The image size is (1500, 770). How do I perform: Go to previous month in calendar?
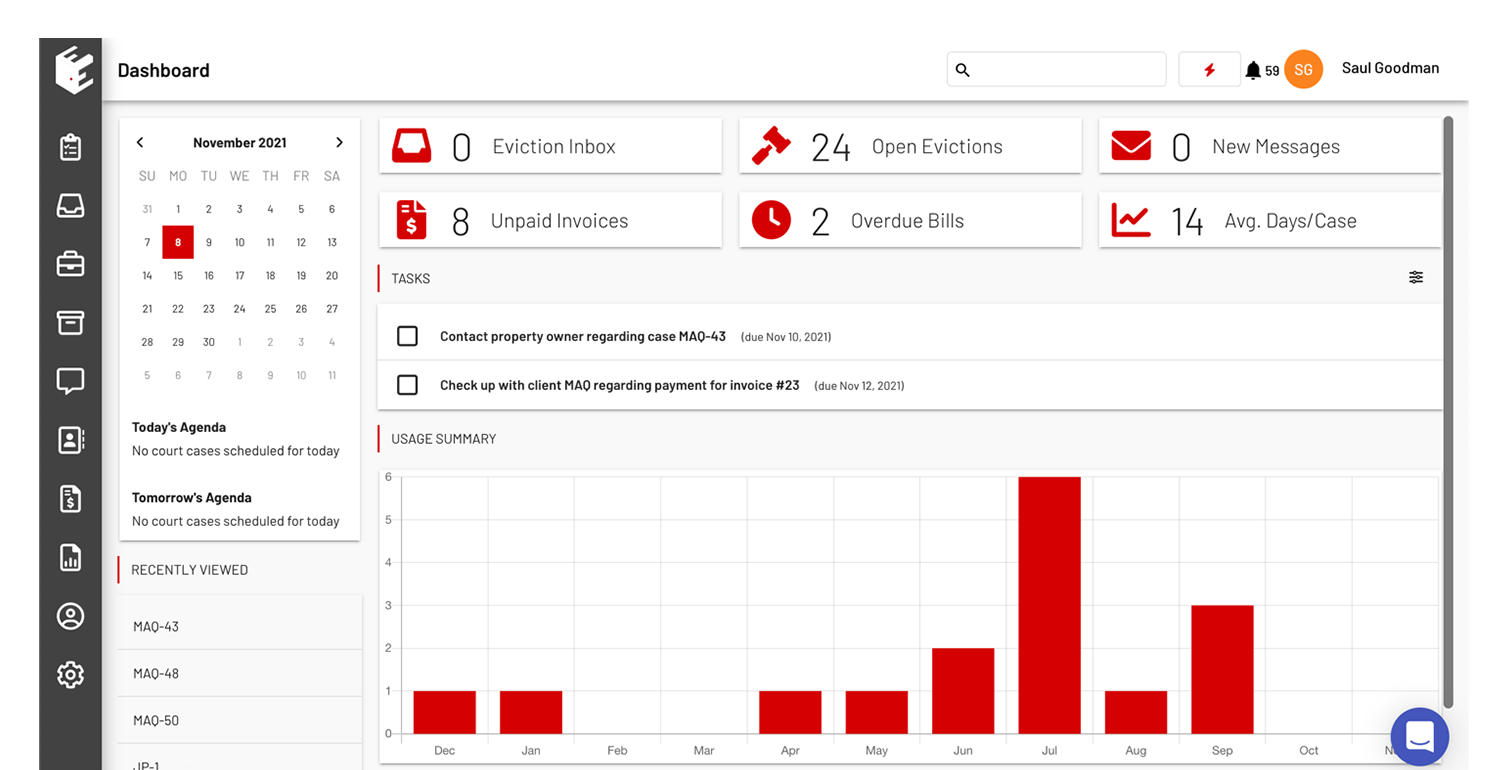(x=140, y=143)
